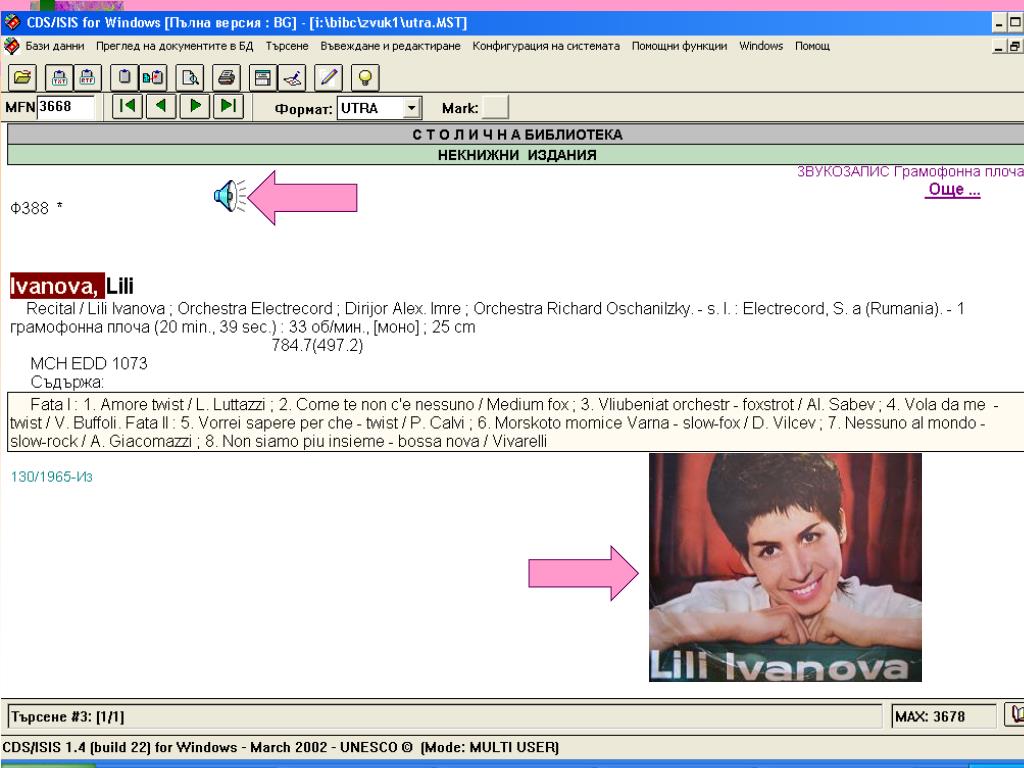Click the data entry form window icon
This screenshot has height=768, width=1024.
(263, 78)
